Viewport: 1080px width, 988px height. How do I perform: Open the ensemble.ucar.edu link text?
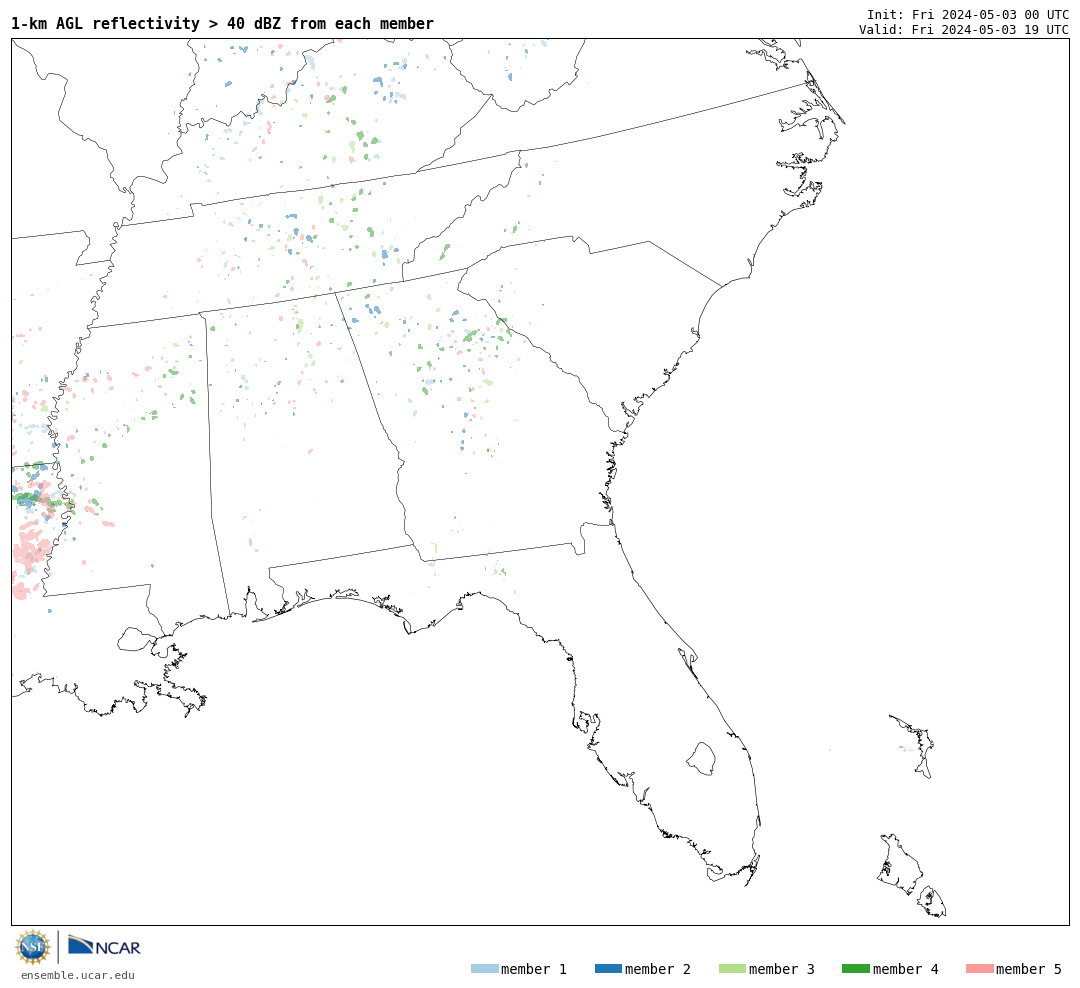78,975
